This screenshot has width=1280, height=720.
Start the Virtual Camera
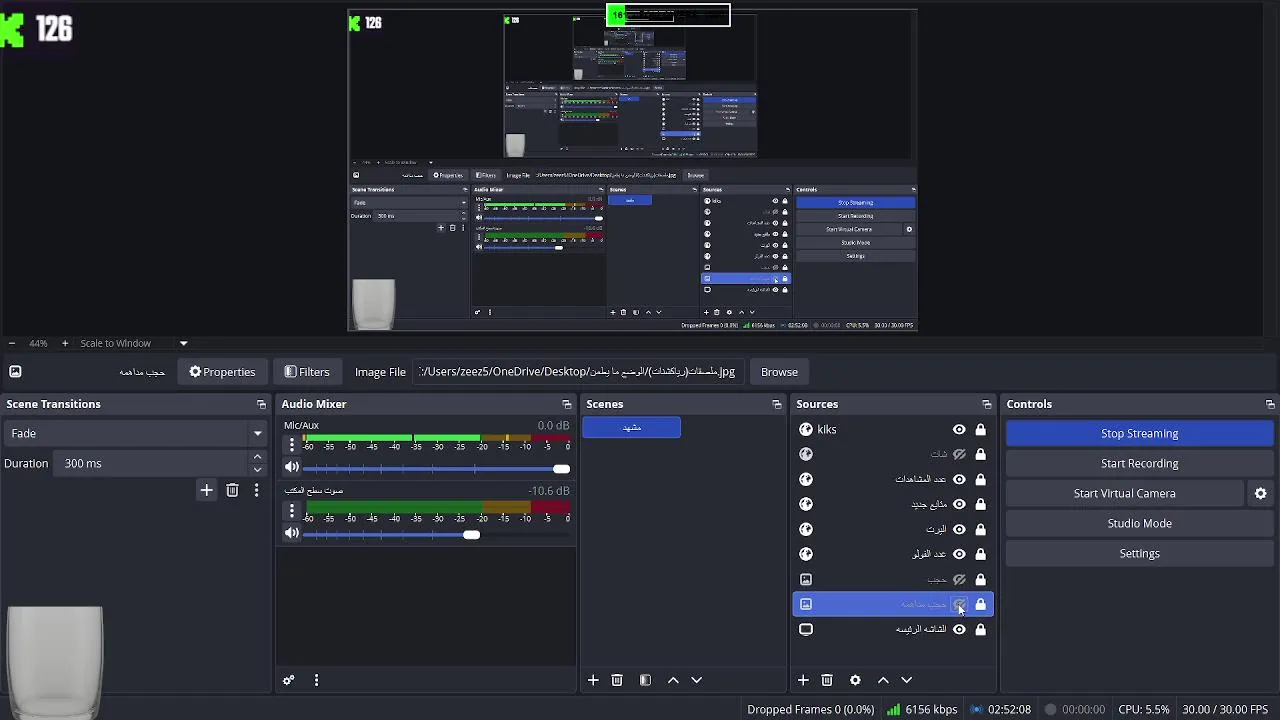[x=1124, y=493]
